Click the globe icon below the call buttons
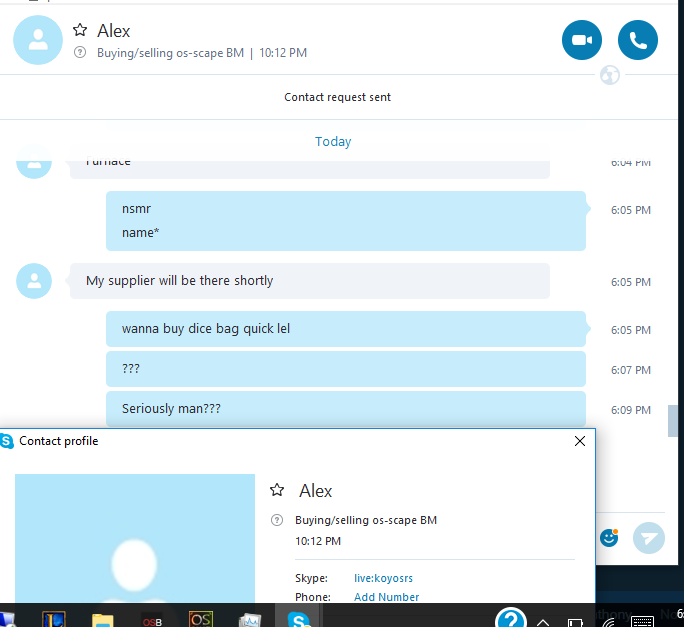 pos(609,75)
